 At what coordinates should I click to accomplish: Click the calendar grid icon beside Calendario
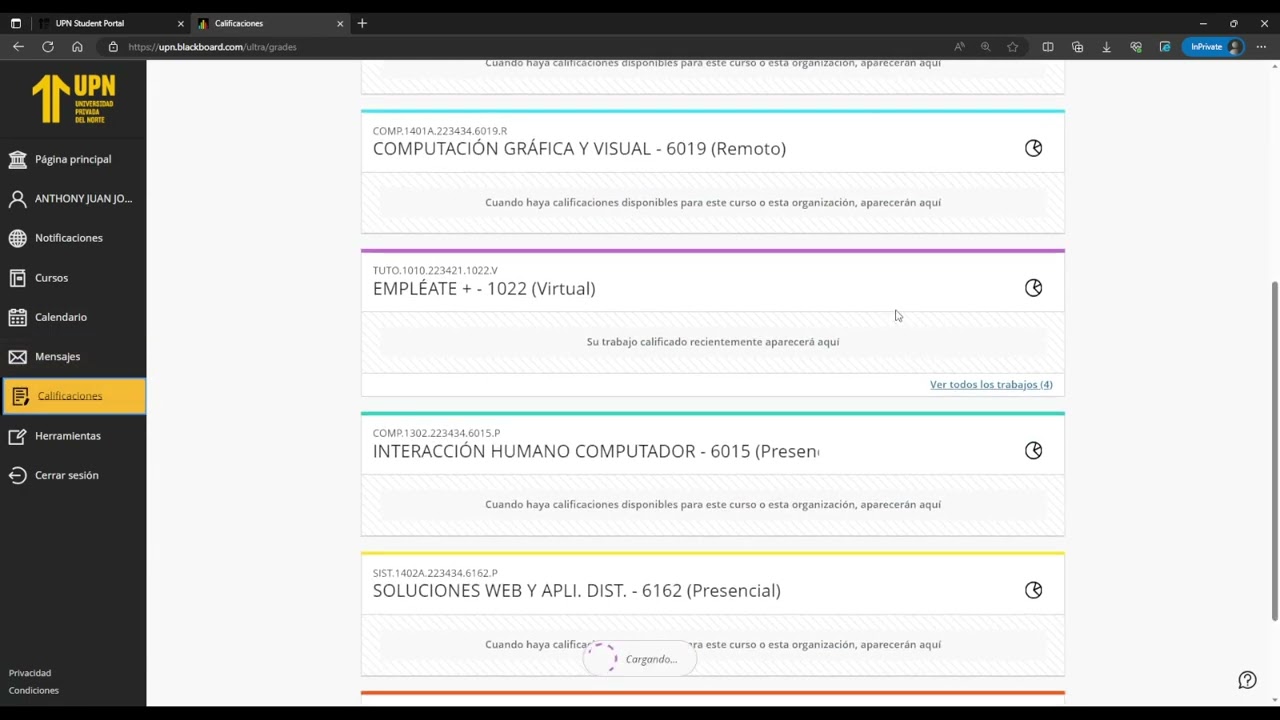[17, 317]
